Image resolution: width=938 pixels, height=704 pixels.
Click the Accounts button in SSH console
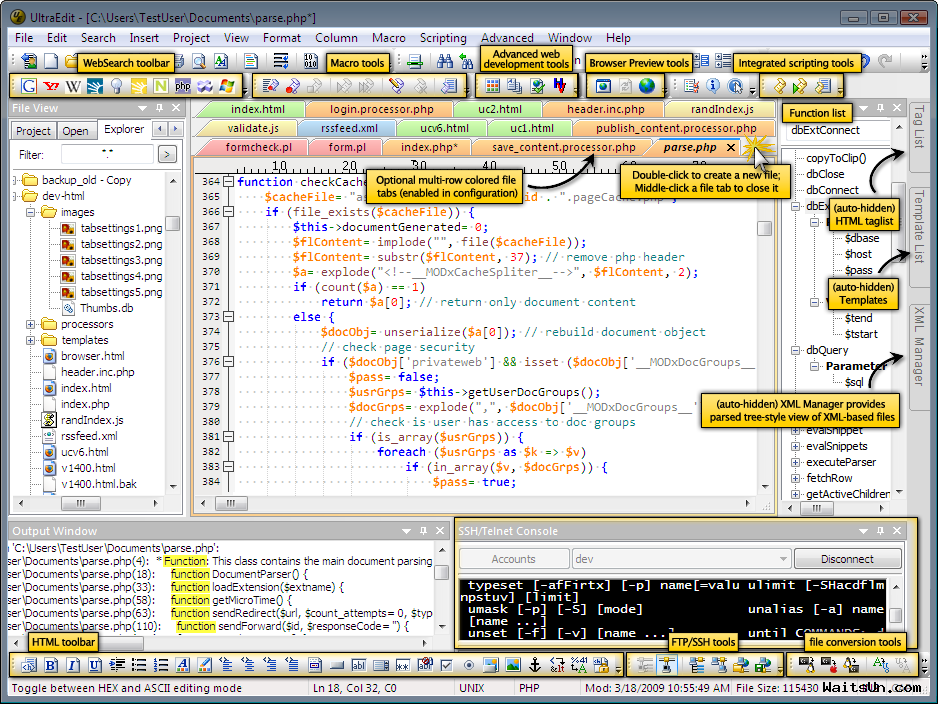514,559
